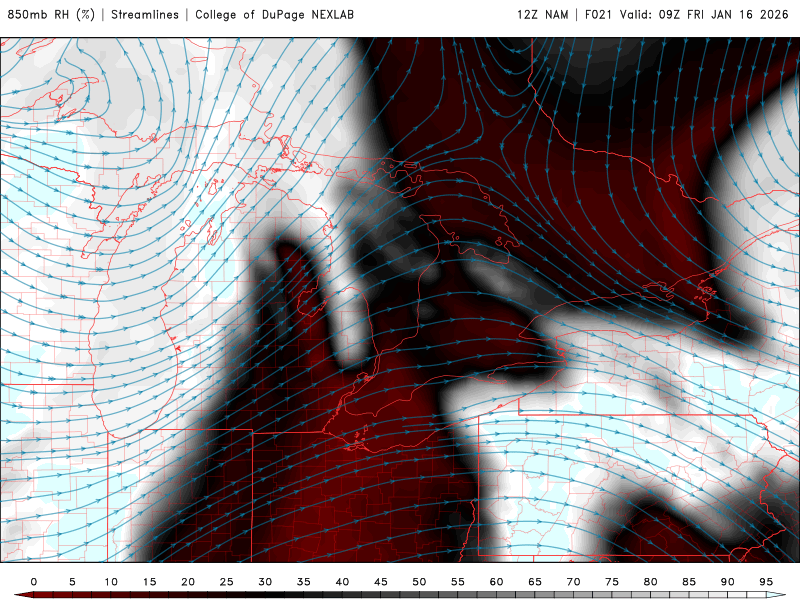Screen dimensions: 800x600
Task: Click the colorbar label "65"
Action: pos(535,582)
